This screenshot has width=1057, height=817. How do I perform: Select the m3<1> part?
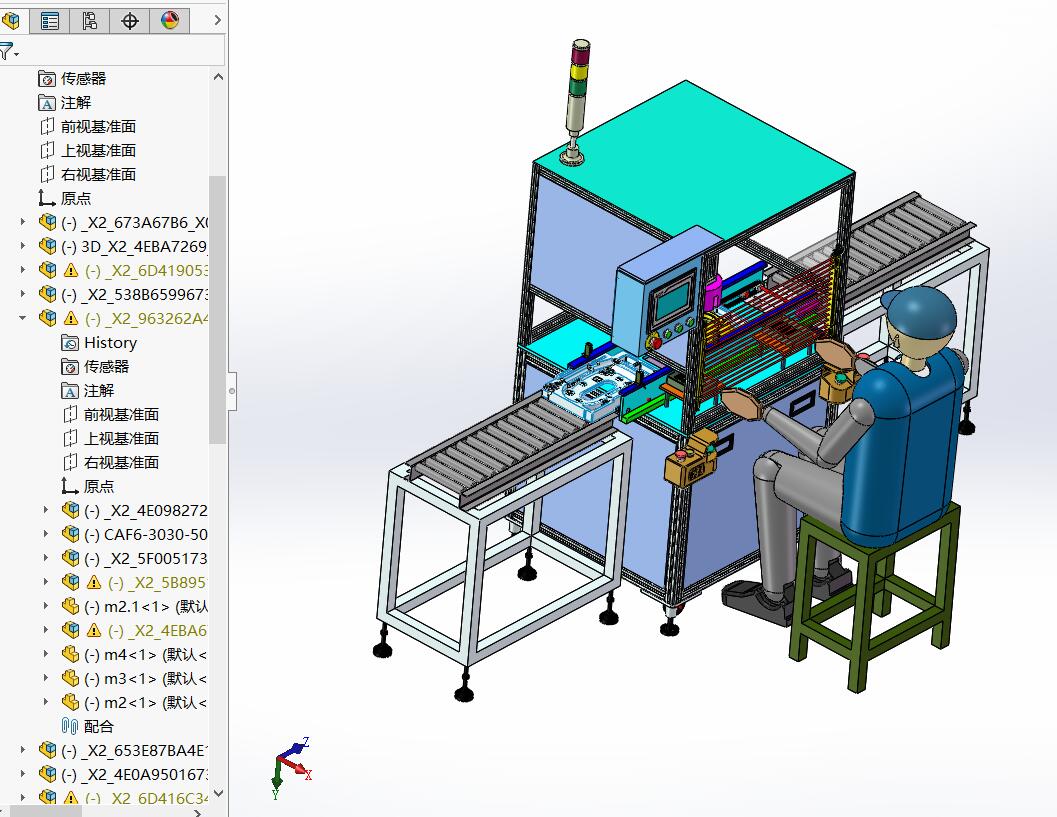[135, 678]
